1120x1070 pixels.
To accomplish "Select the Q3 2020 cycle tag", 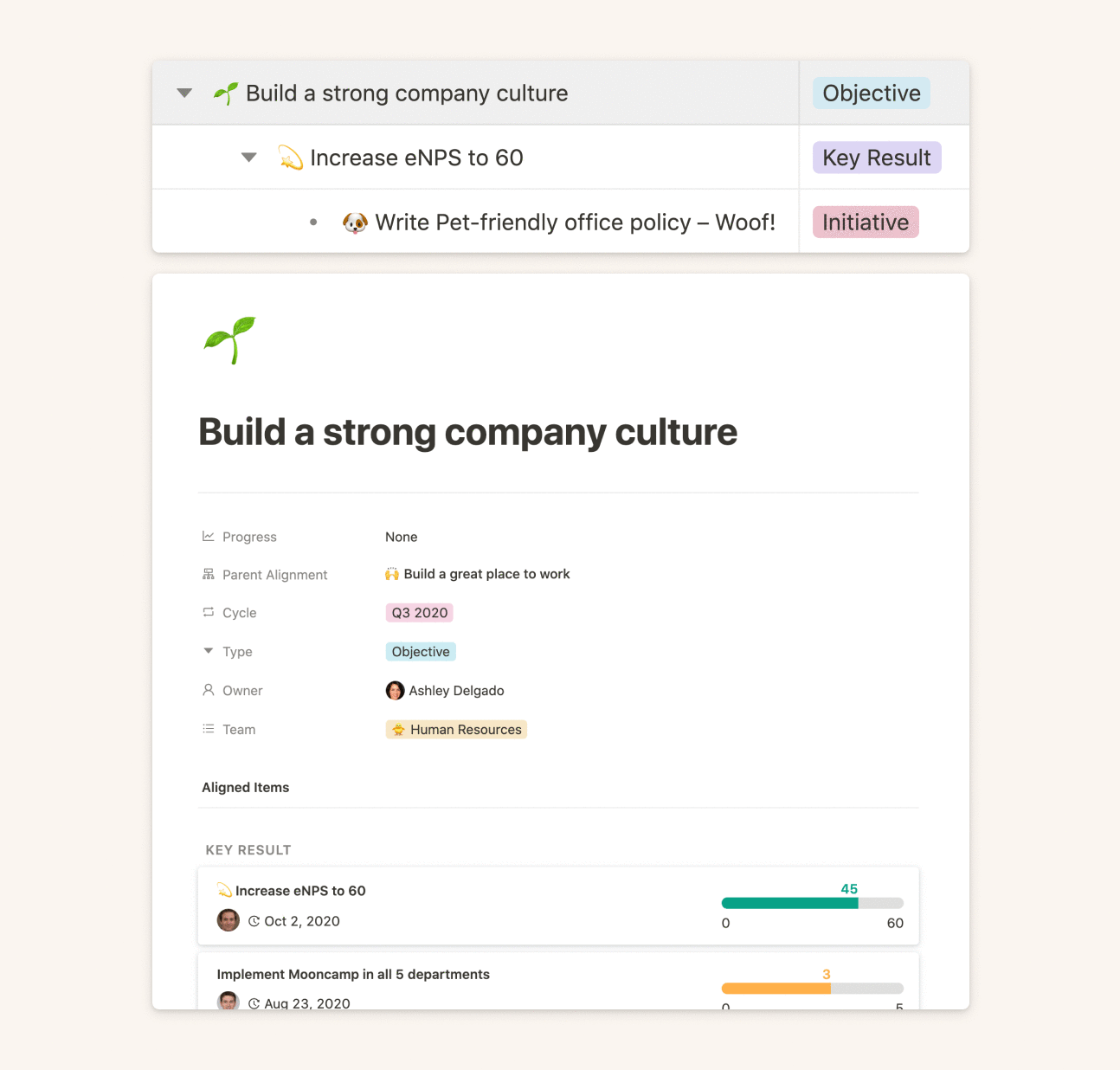I will click(419, 613).
